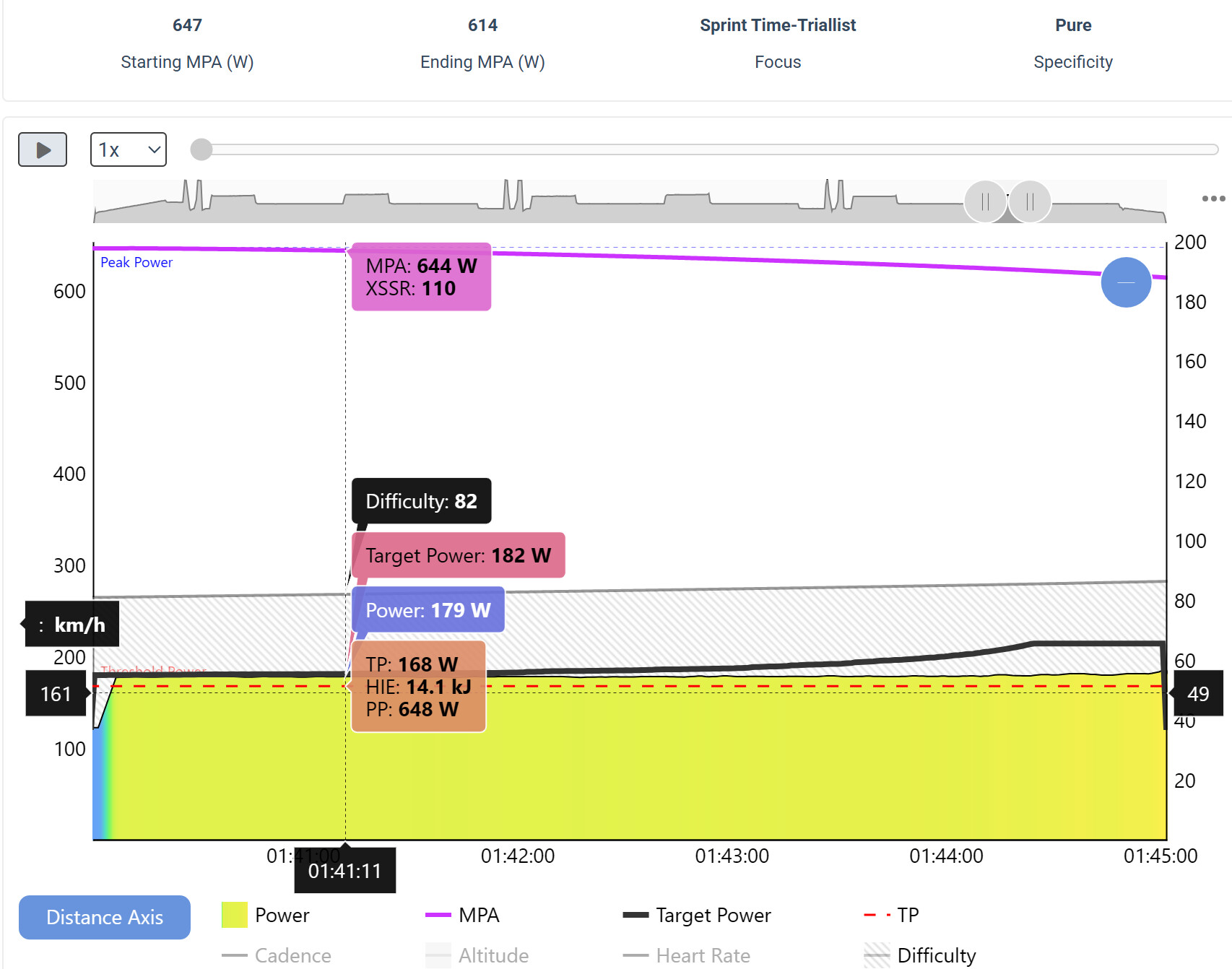Image resolution: width=1232 pixels, height=969 pixels.
Task: Click the km/h axis unit label
Action: click(72, 625)
